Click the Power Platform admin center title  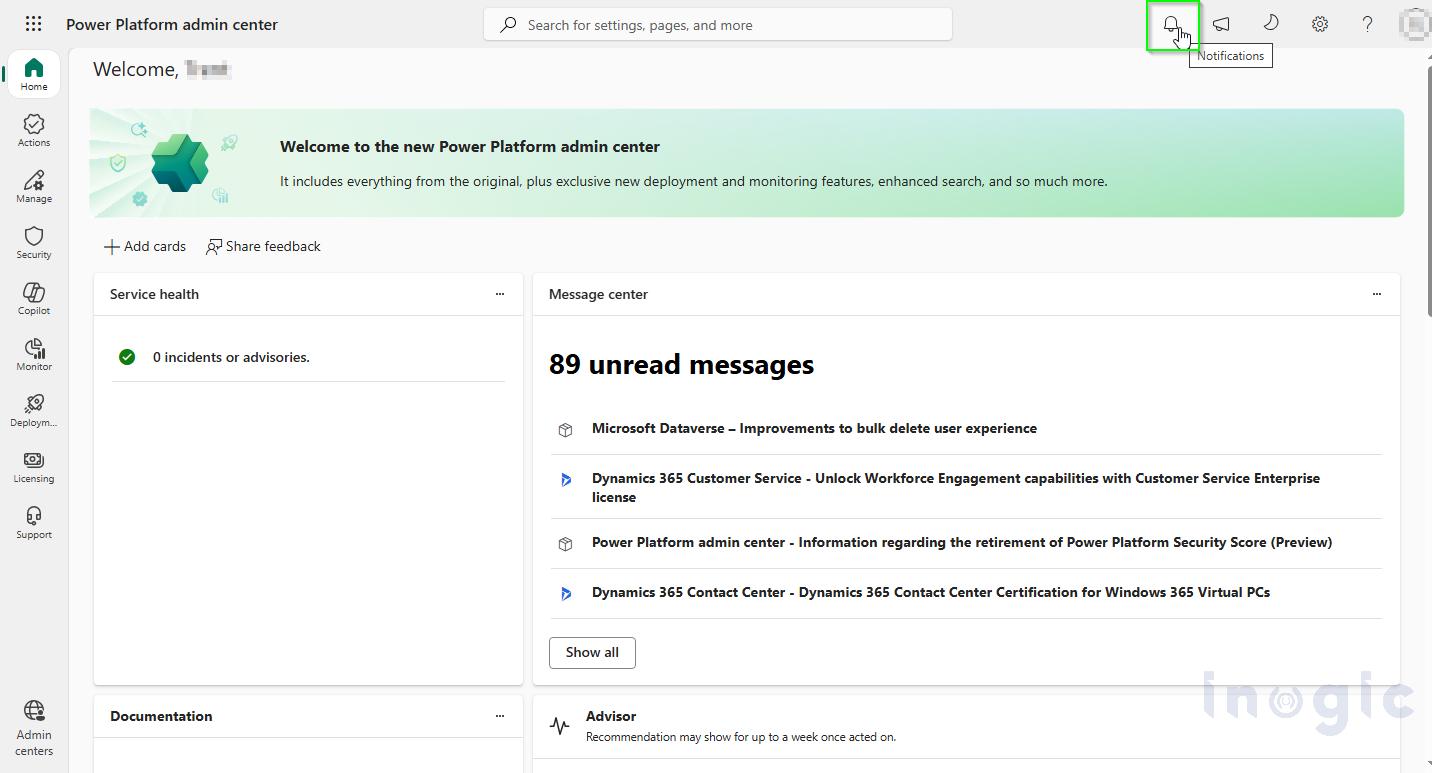[x=172, y=24]
